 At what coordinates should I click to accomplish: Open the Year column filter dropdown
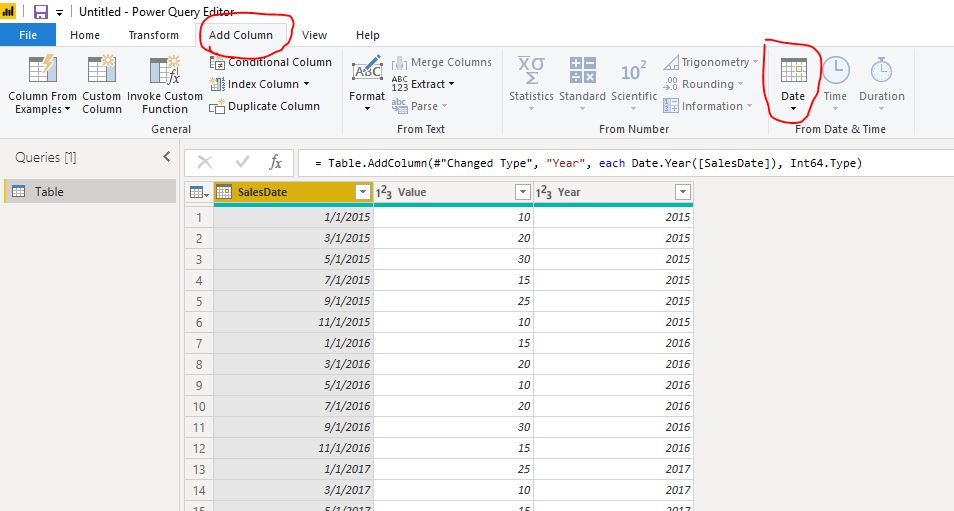(x=683, y=192)
